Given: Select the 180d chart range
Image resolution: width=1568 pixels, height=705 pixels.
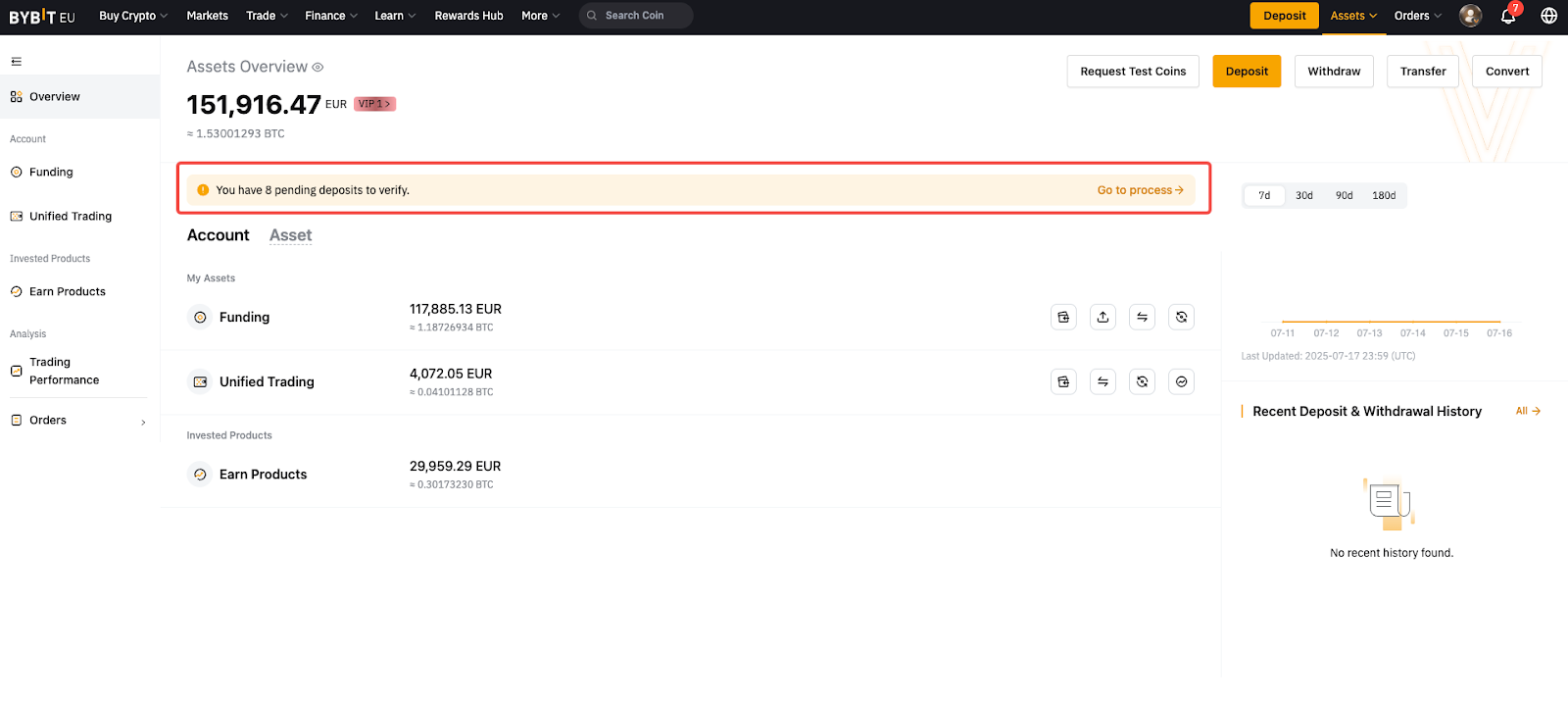Looking at the screenshot, I should 1383,196.
